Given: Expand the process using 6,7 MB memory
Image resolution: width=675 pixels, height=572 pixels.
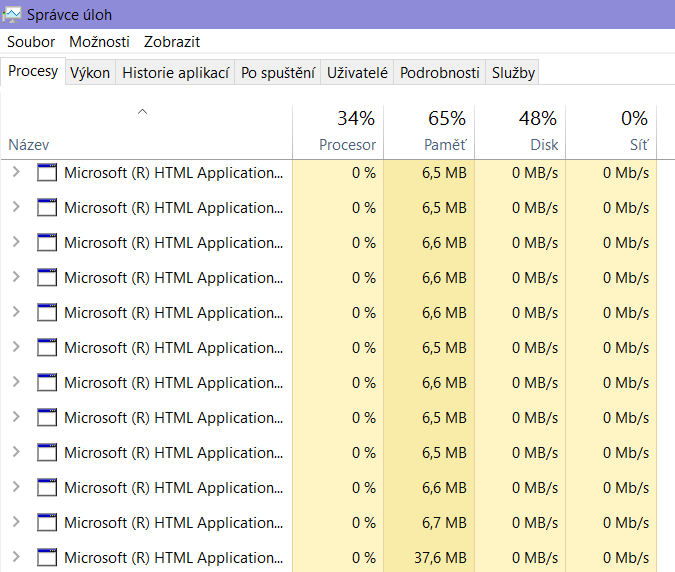Looking at the screenshot, I should pos(15,522).
